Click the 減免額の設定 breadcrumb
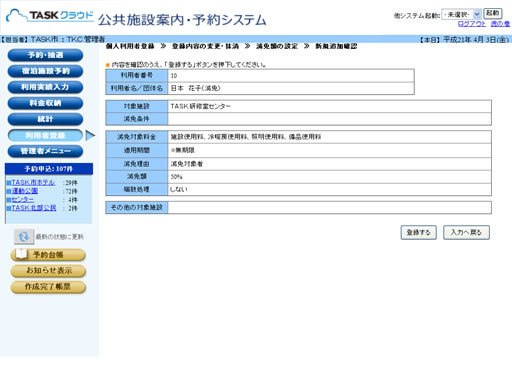The image size is (512, 384). point(277,46)
